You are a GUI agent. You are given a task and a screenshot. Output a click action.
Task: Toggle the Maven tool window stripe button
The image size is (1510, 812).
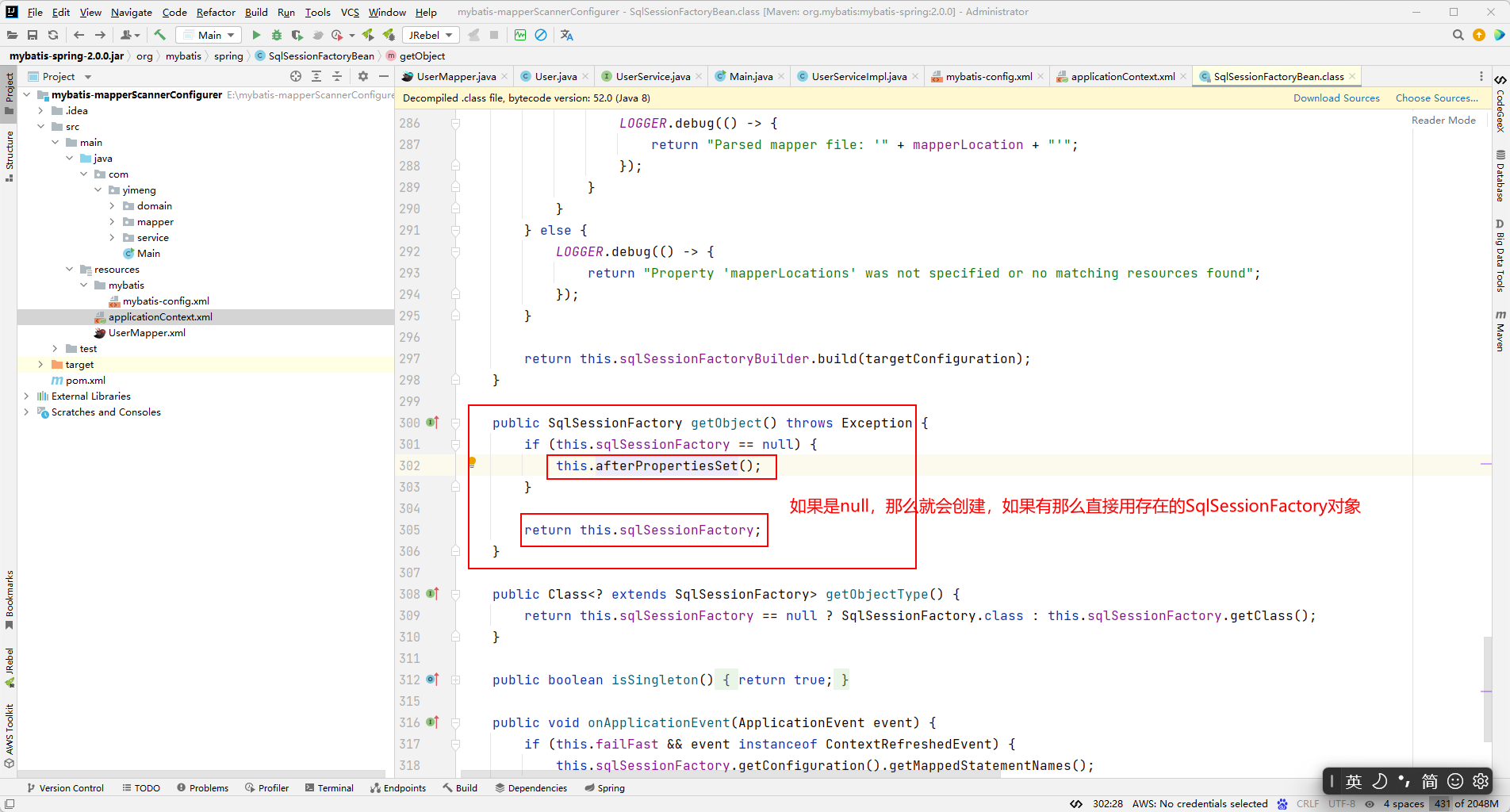point(1500,331)
